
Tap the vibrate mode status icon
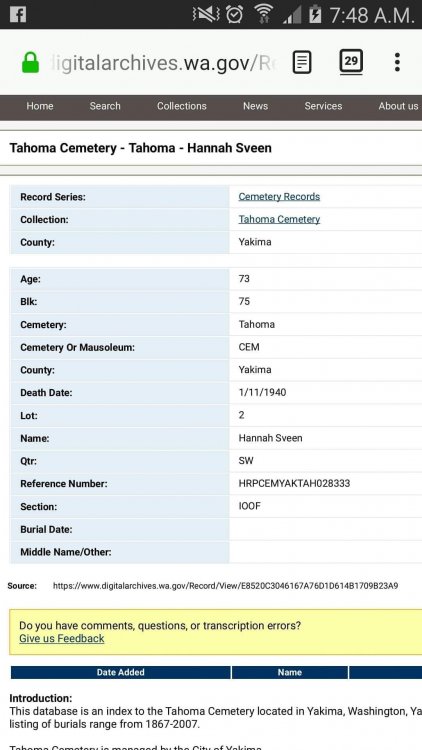[206, 14]
